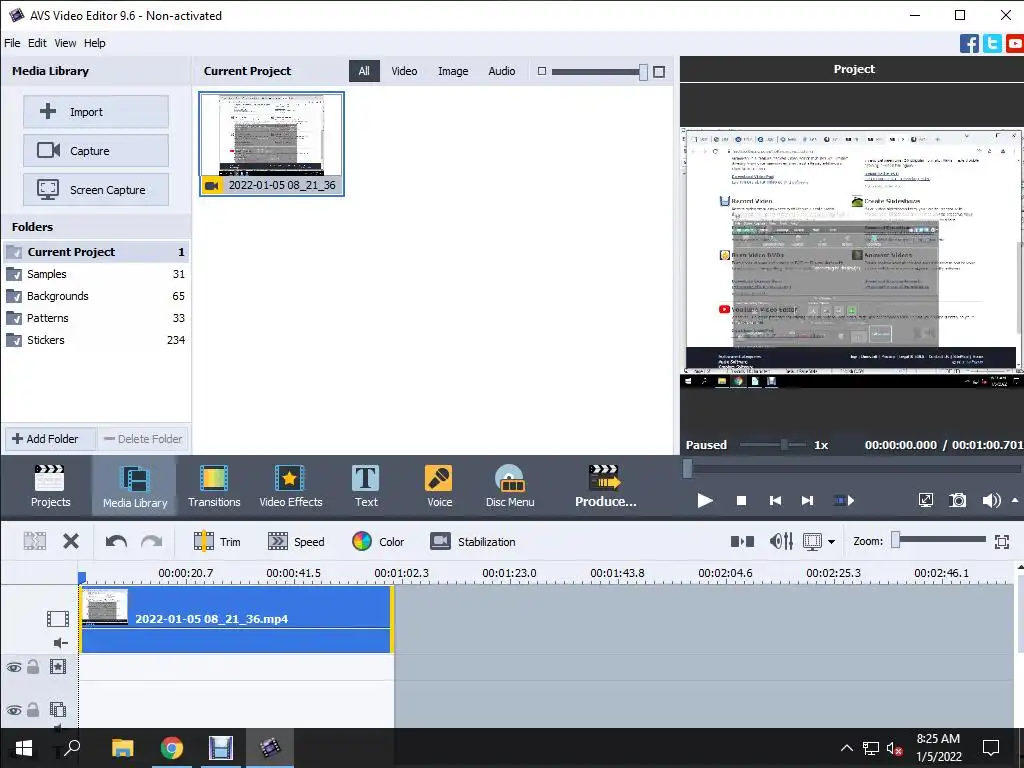The height and width of the screenshot is (768, 1024).
Task: Filter media by Video
Action: pos(404,71)
